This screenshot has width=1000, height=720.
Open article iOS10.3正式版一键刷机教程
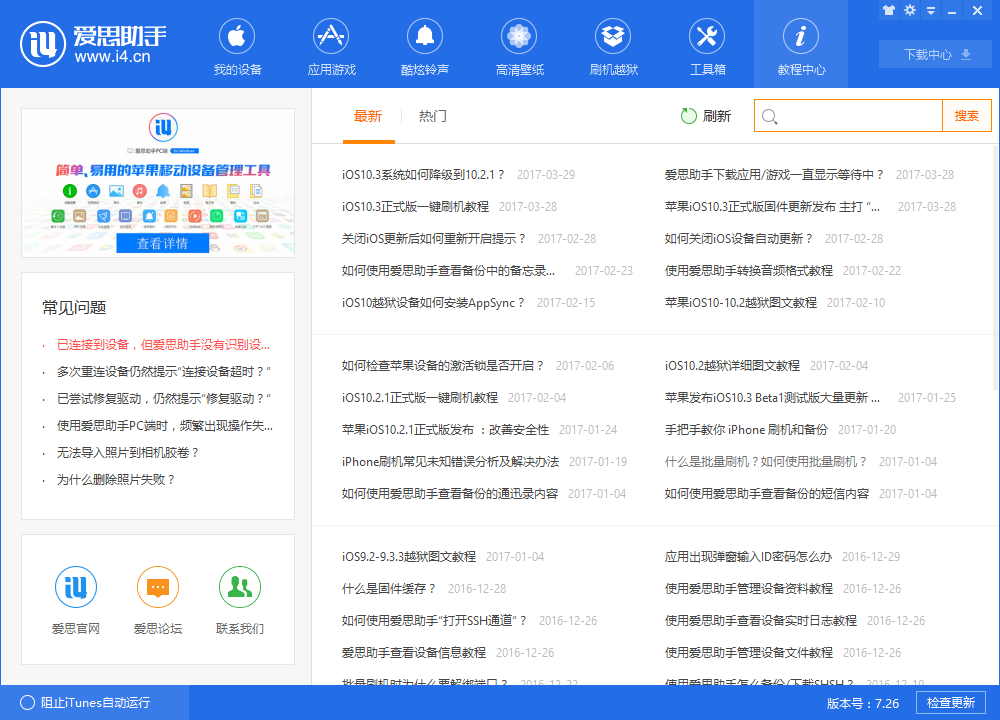click(415, 206)
